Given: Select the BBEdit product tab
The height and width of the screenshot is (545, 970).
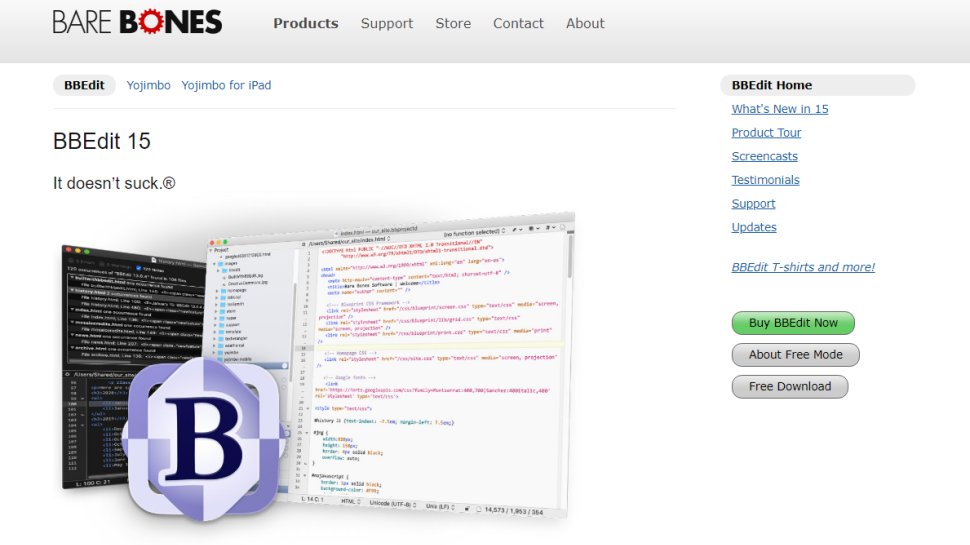Looking at the screenshot, I should click(84, 85).
